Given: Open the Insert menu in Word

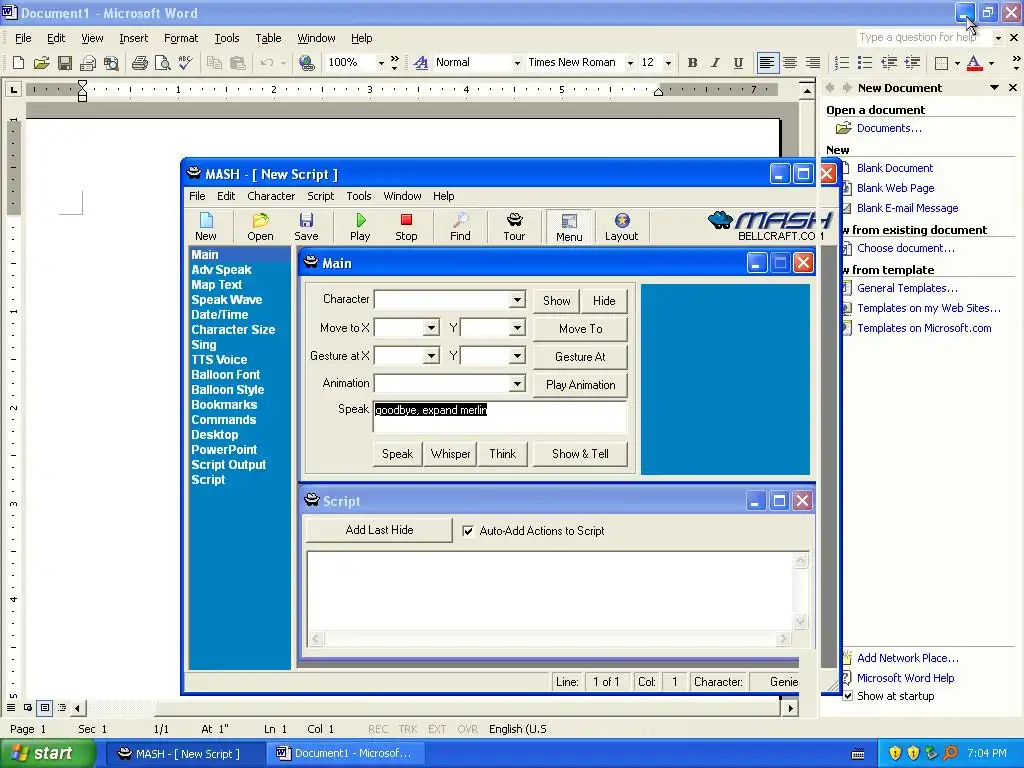Looking at the screenshot, I should [x=133, y=39].
